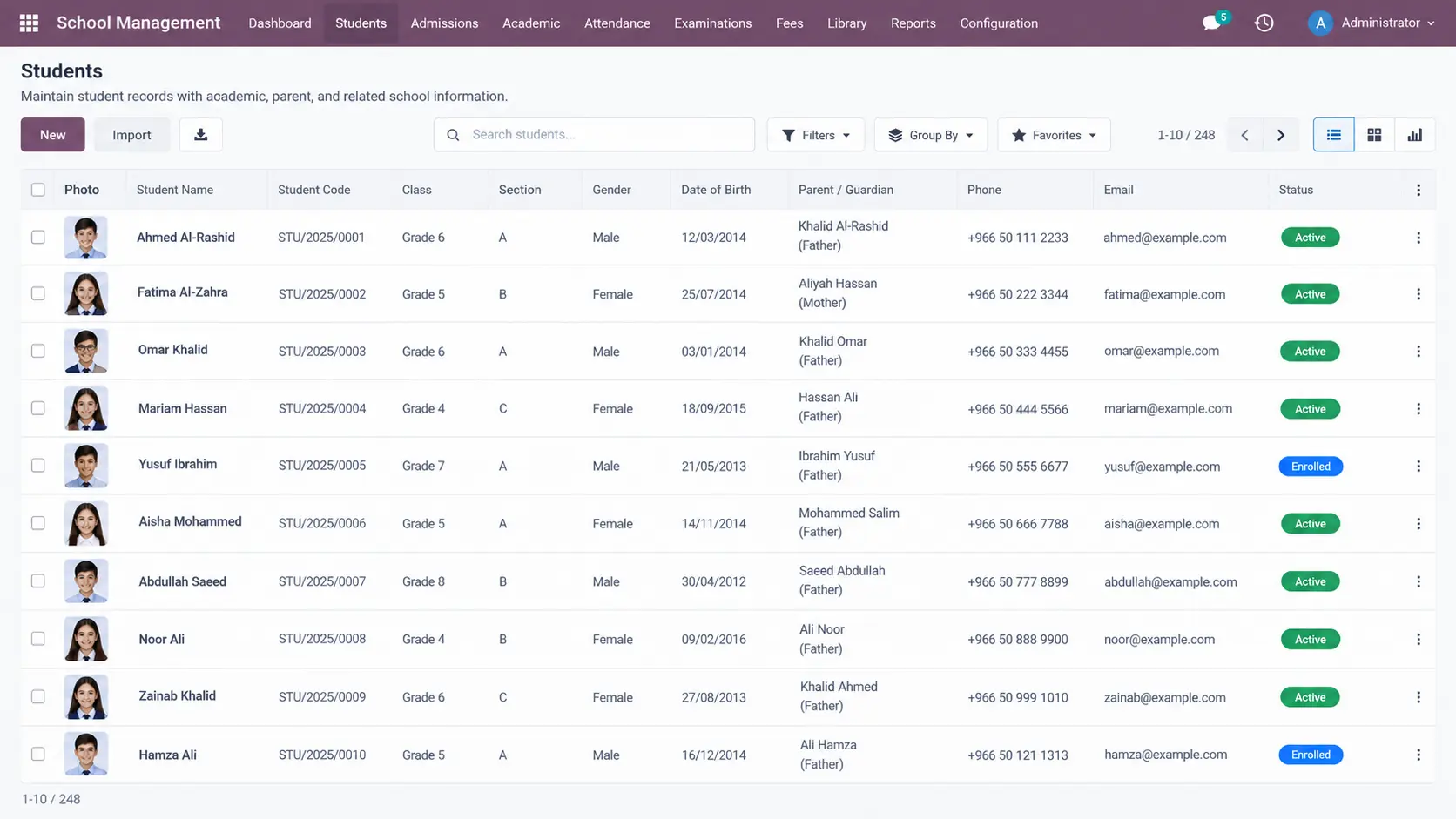Click the download export icon button
The image size is (1456, 819).
click(x=200, y=135)
